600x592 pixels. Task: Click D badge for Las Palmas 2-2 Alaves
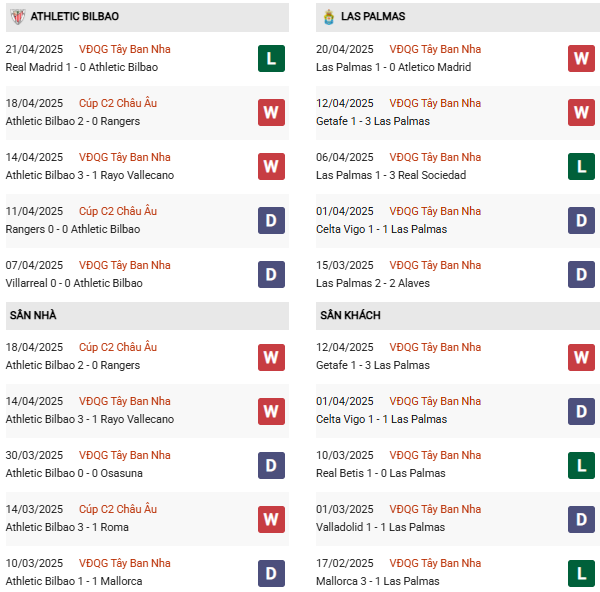581,274
